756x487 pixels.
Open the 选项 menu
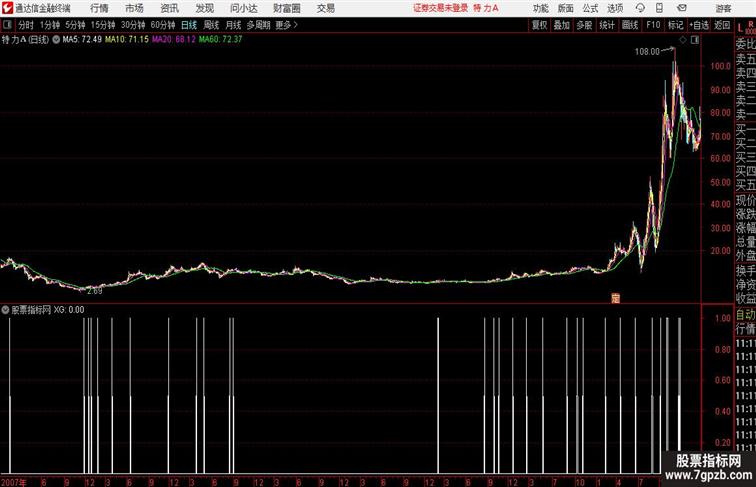615,8
